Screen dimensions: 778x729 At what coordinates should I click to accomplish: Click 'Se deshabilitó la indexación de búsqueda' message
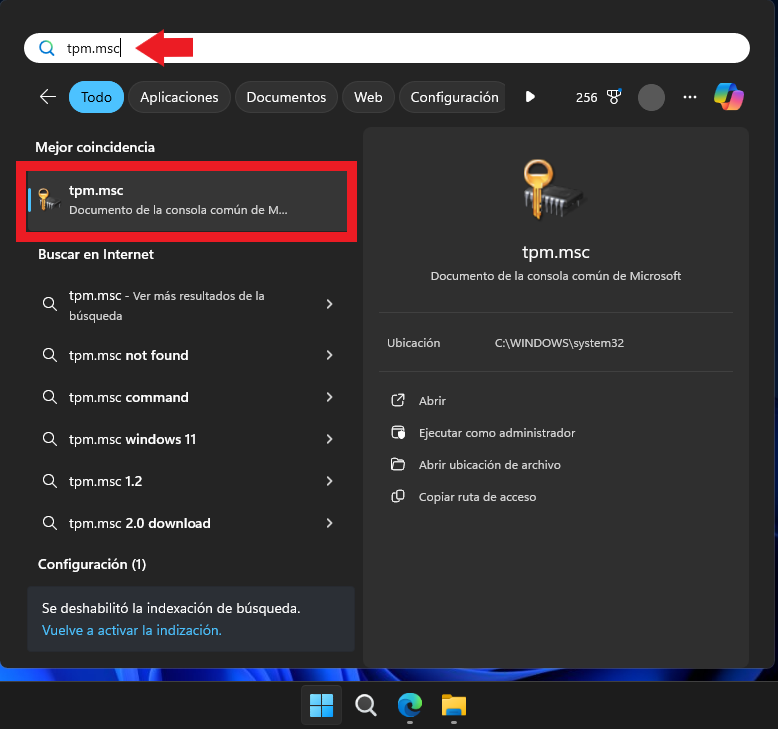tap(171, 608)
